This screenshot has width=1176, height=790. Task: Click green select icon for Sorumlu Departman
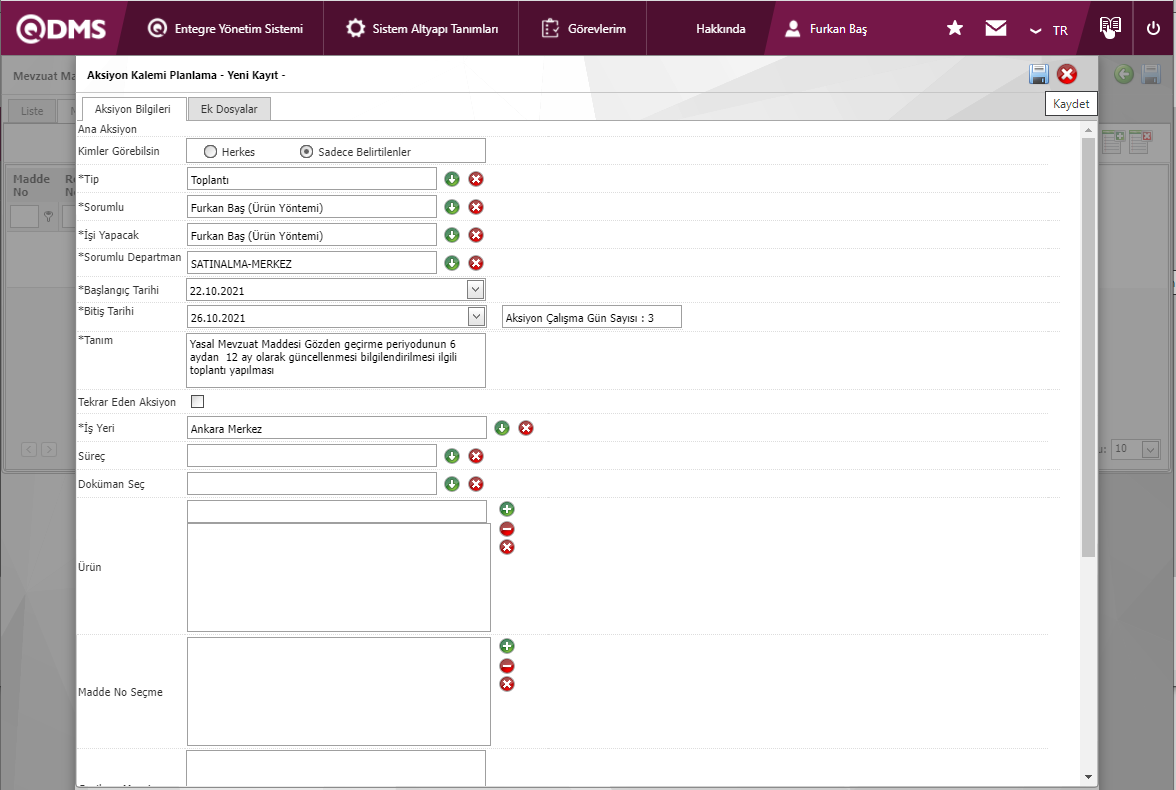pyautogui.click(x=452, y=263)
